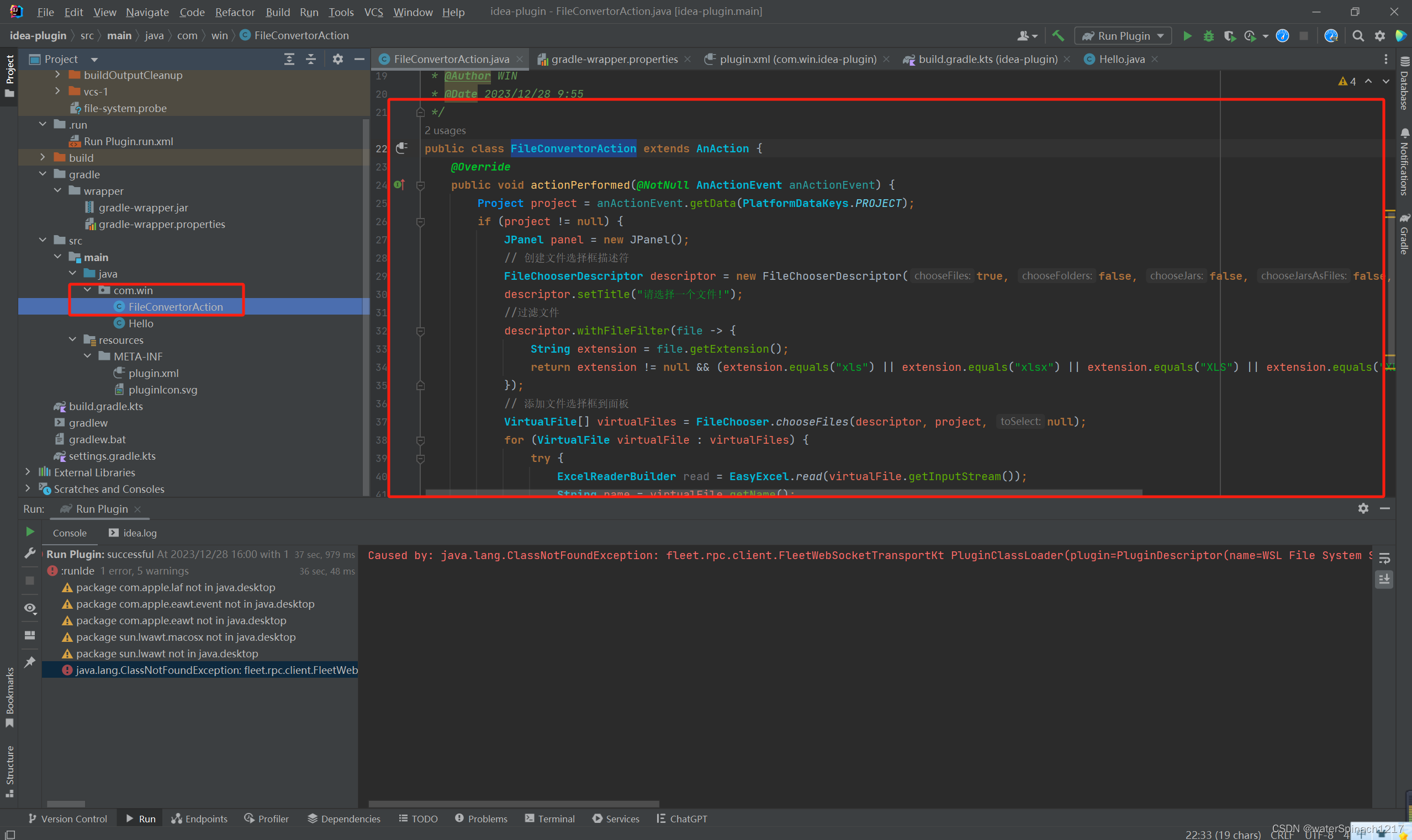Click Scroll to End icon in console
The width and height of the screenshot is (1412, 840).
1384,579
